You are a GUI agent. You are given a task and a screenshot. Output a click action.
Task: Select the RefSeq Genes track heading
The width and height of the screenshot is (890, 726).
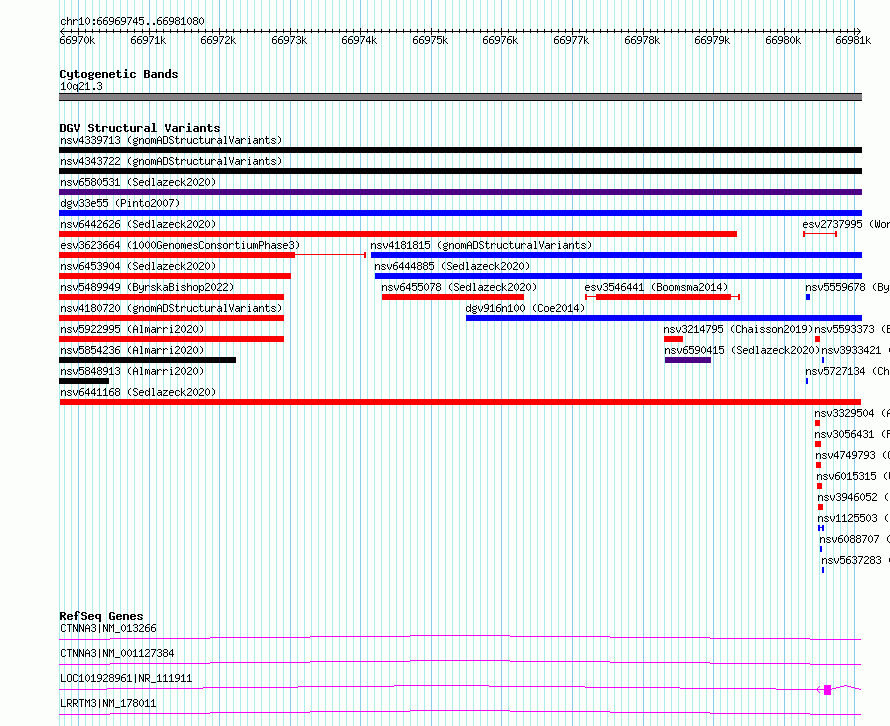coord(101,616)
